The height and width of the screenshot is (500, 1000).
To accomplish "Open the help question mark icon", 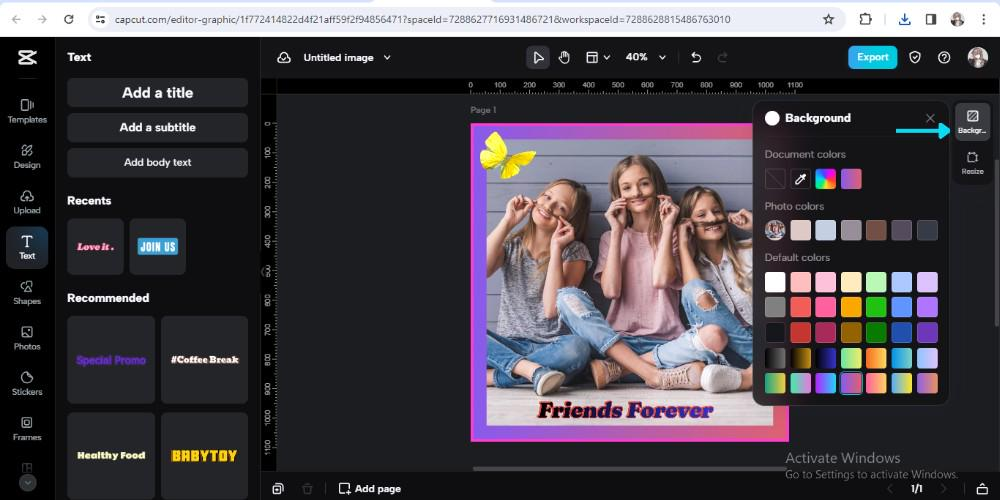I will 944,57.
